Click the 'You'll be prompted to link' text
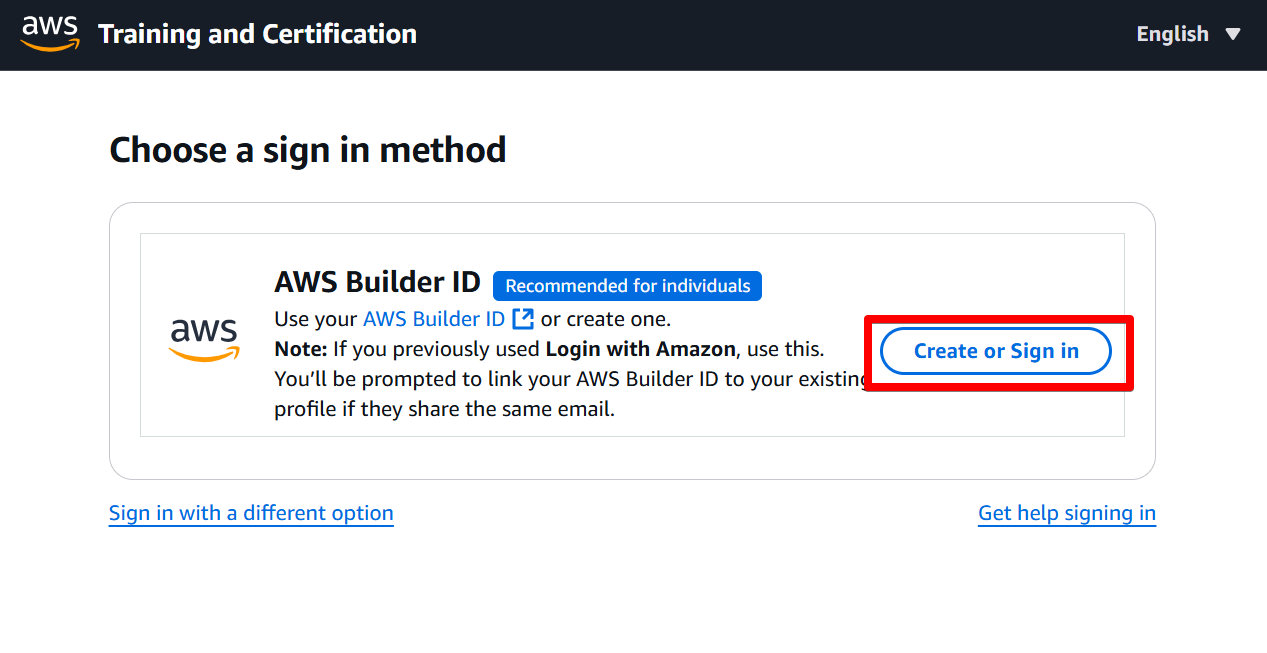The width and height of the screenshot is (1267, 653). tap(420, 379)
